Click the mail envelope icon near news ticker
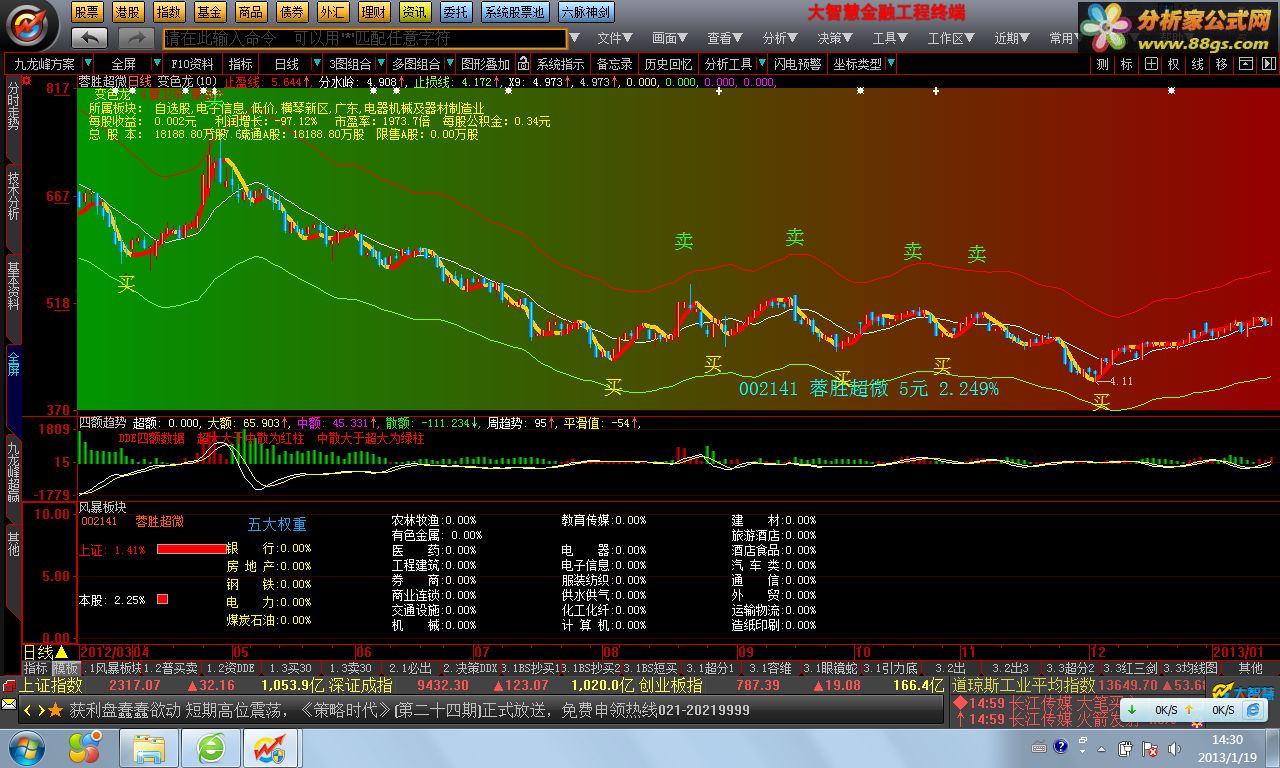This screenshot has height=768, width=1280. [x=8, y=705]
